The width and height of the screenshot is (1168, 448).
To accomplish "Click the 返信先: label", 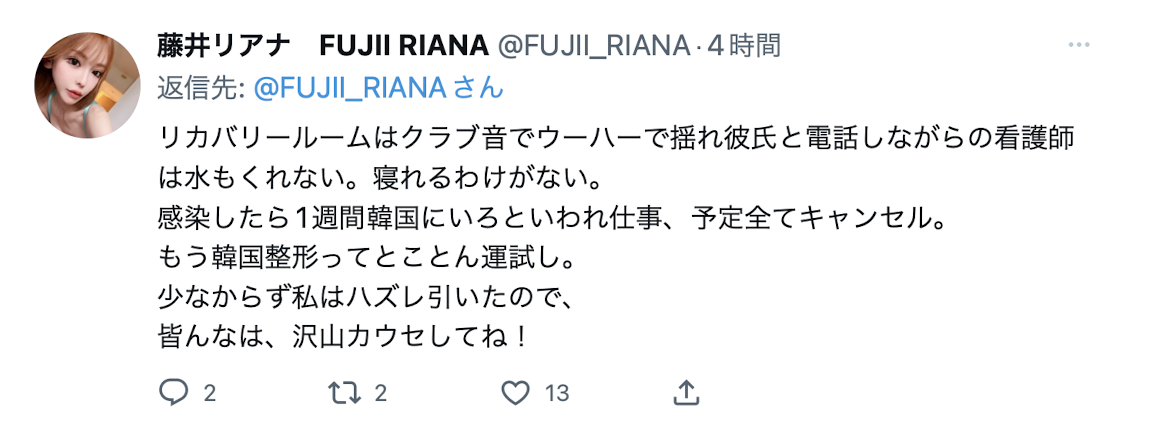I will coord(202,88).
